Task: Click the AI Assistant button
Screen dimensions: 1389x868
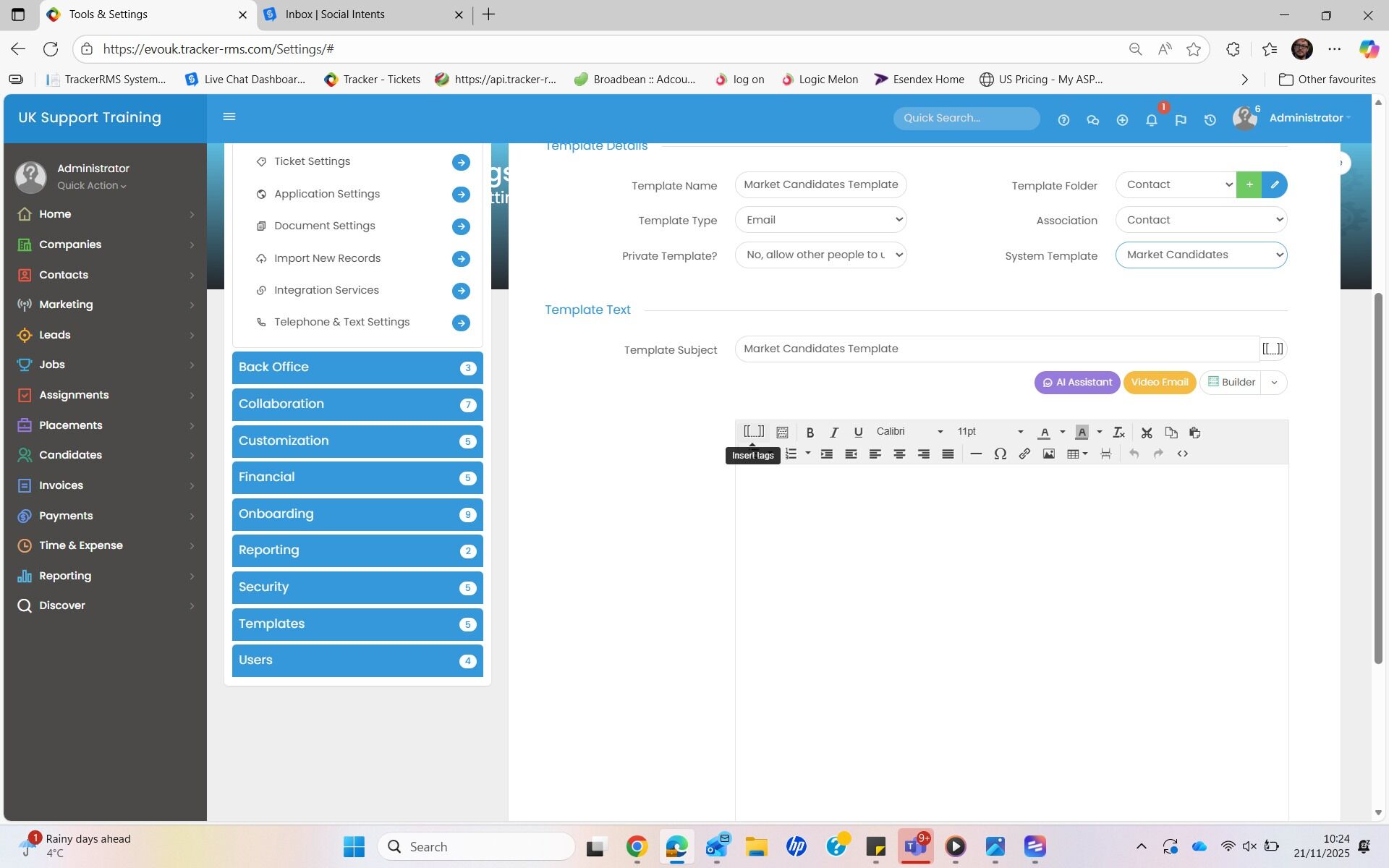Action: (1076, 383)
